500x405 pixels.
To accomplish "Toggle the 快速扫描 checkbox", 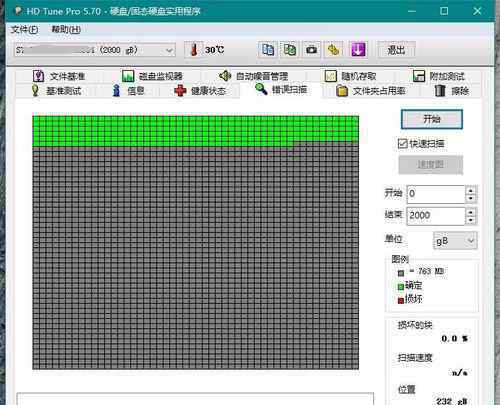I will [403, 144].
